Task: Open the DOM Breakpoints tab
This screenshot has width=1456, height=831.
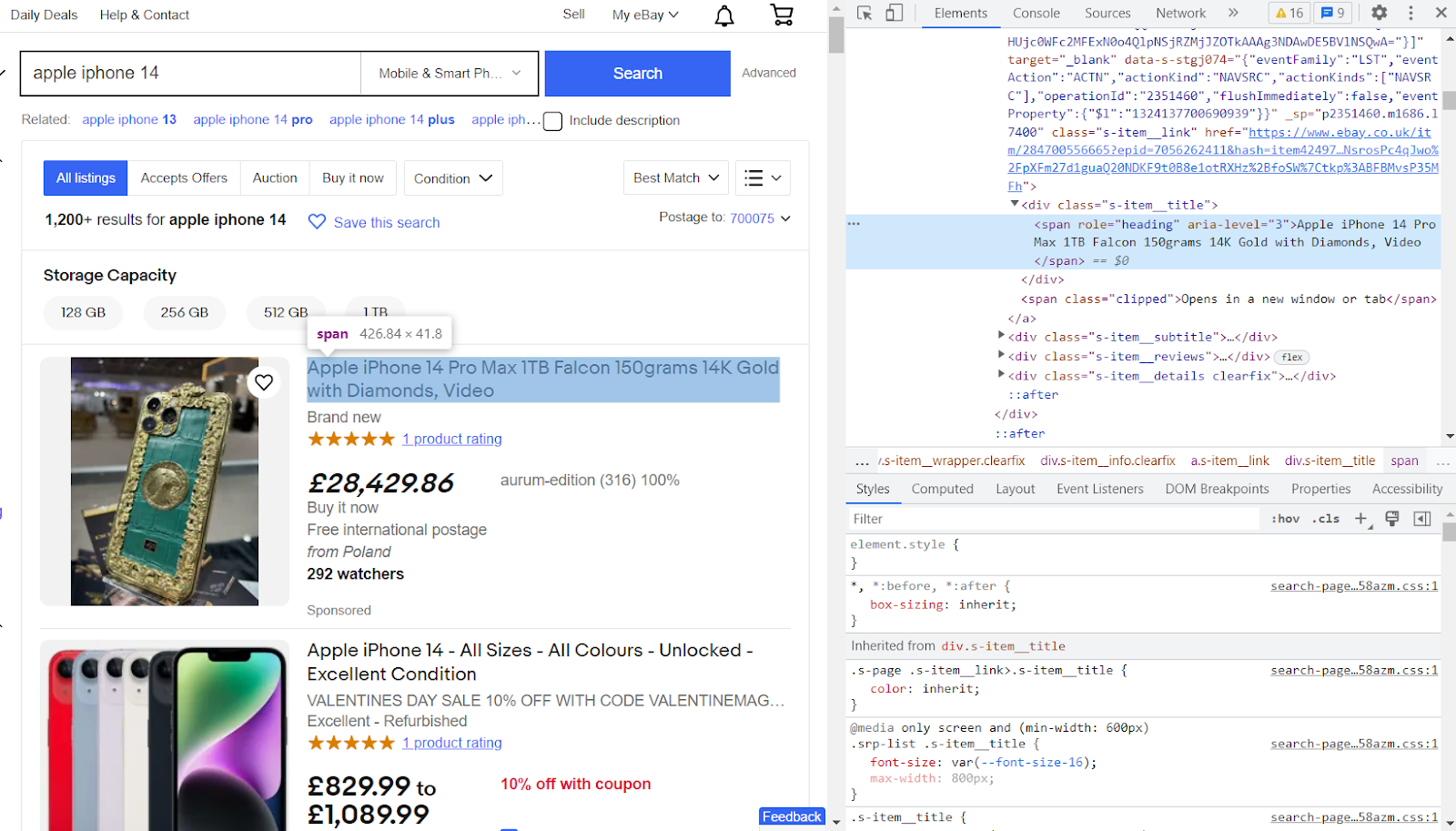Action: click(1218, 489)
